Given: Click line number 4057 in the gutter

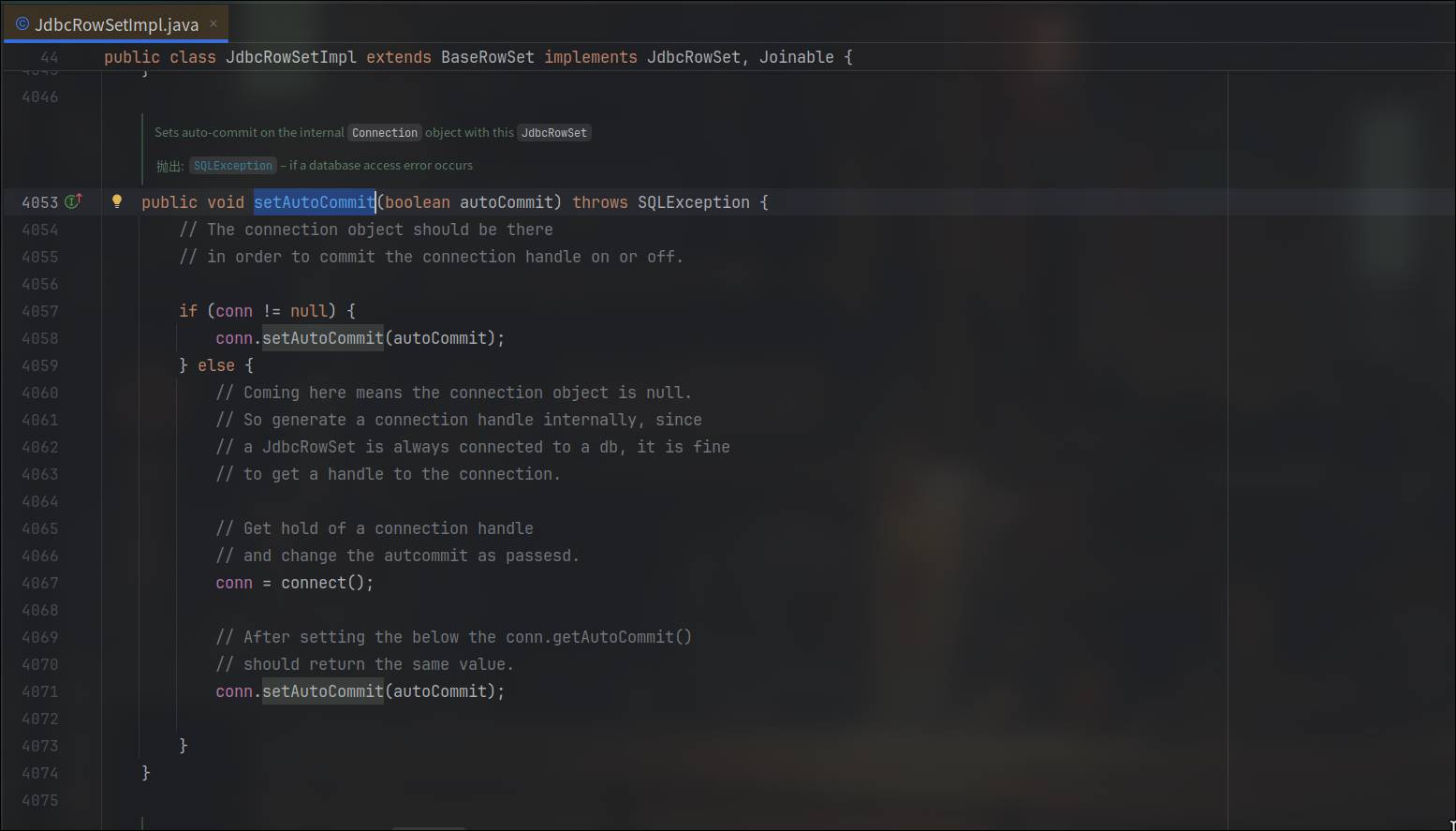Looking at the screenshot, I should tap(39, 311).
